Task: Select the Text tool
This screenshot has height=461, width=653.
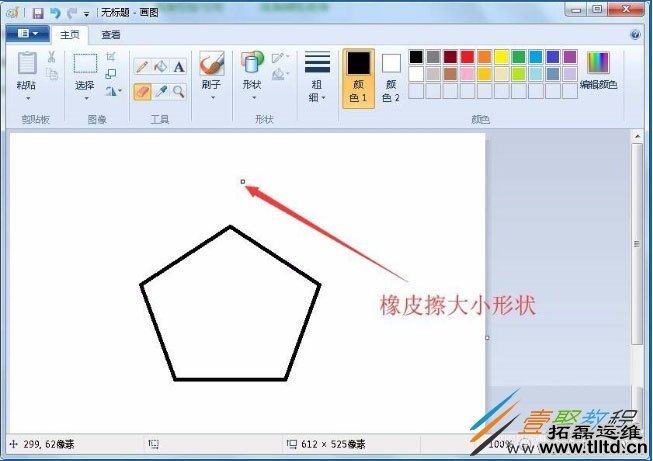Action: tap(179, 67)
